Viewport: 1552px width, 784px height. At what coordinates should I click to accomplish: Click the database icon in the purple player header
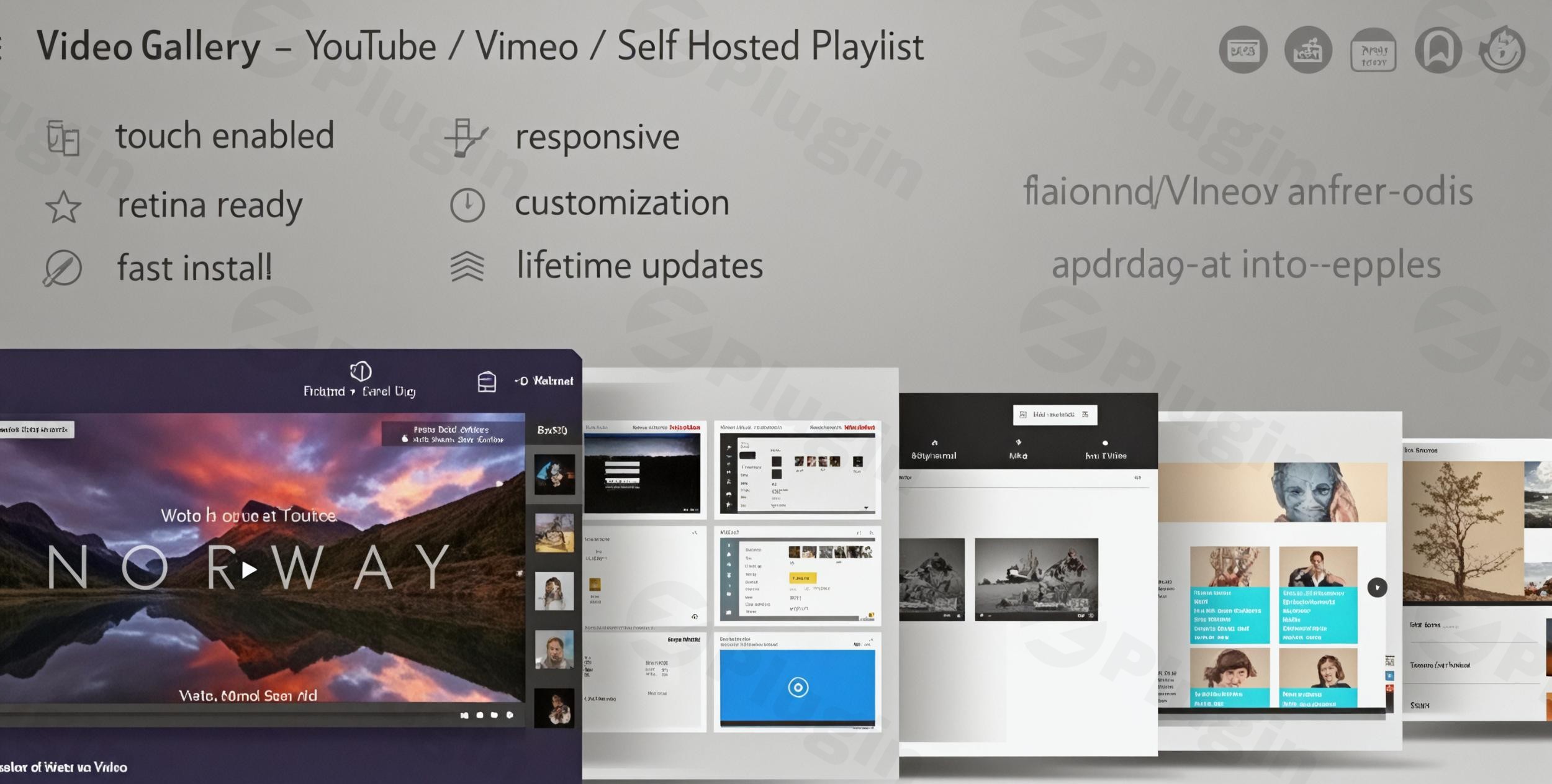pyautogui.click(x=487, y=381)
